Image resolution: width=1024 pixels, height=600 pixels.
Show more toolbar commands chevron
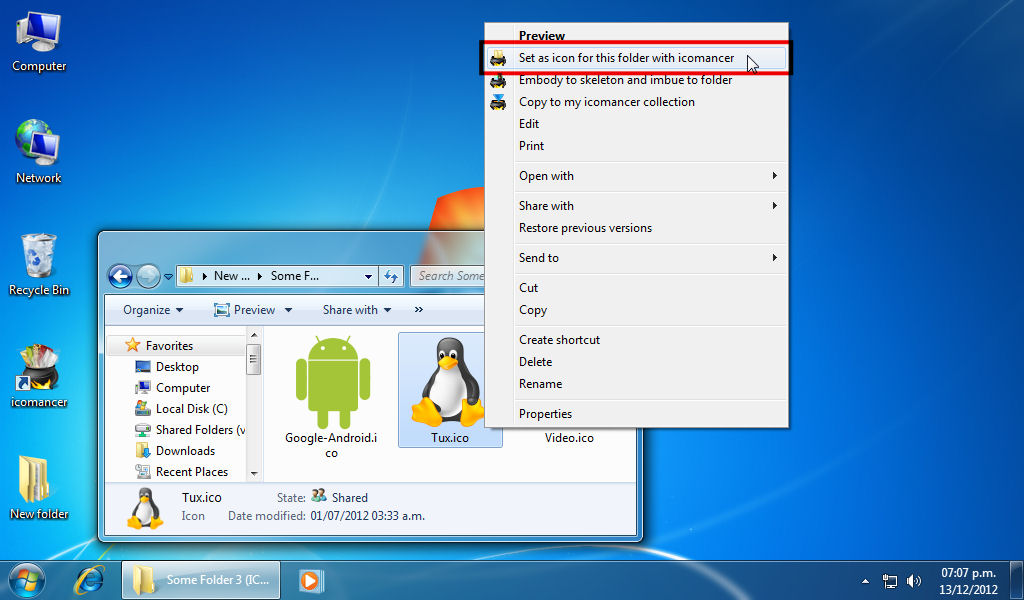pyautogui.click(x=419, y=310)
